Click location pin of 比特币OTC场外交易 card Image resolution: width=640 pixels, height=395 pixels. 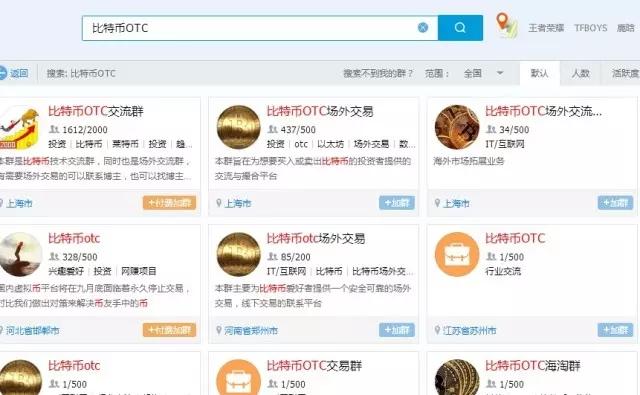pos(219,203)
